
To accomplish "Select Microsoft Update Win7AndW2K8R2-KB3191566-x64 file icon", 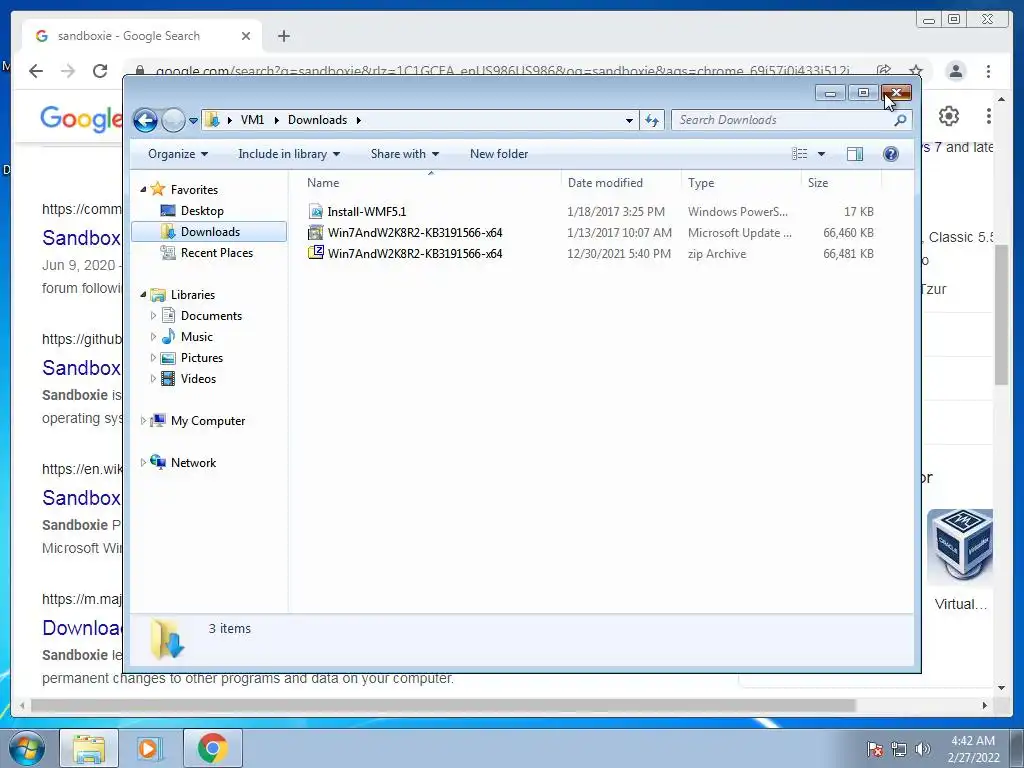I will point(316,232).
